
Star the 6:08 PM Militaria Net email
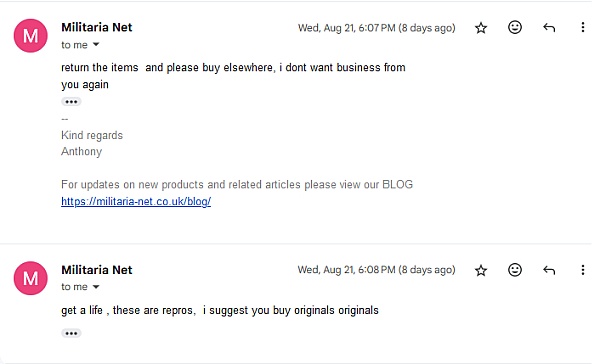(x=481, y=271)
